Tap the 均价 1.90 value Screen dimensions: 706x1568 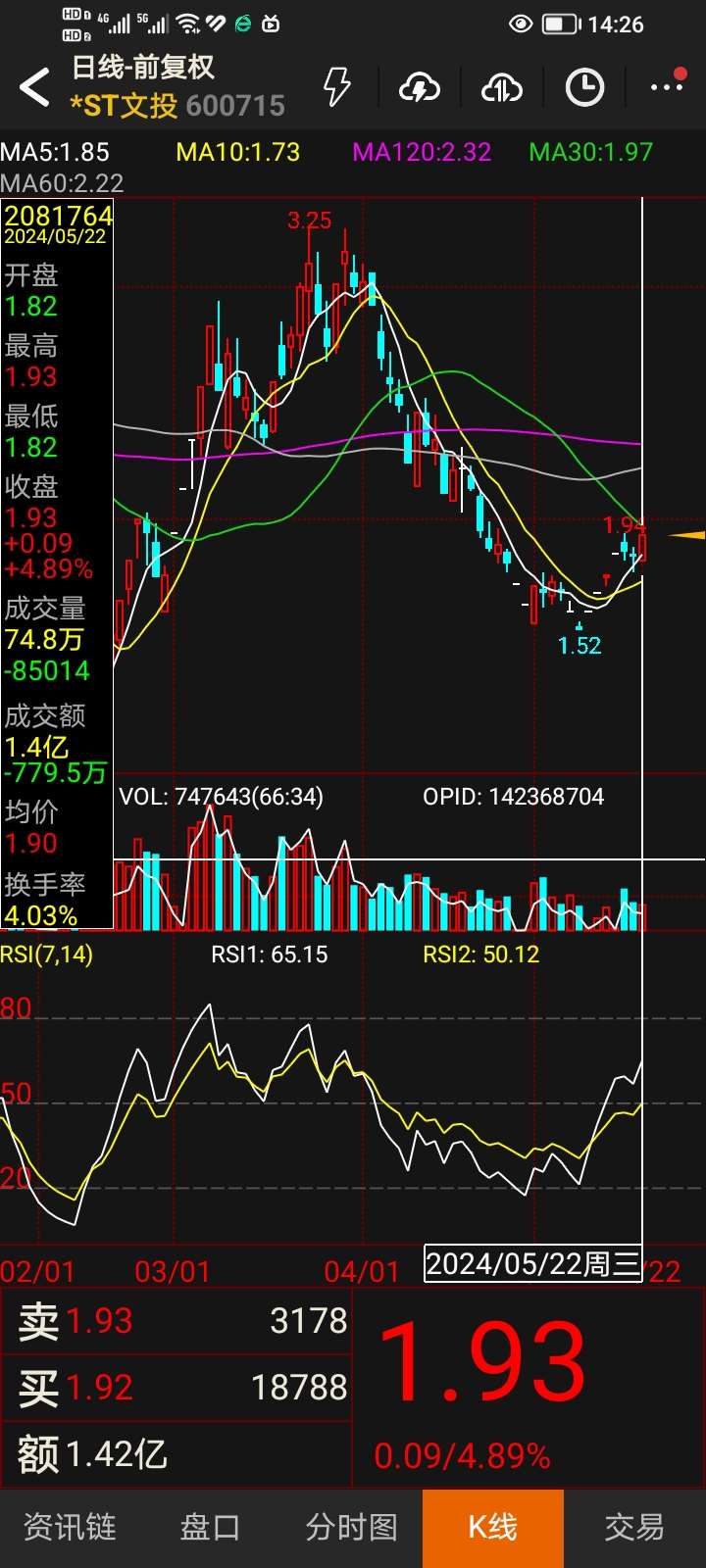point(31,844)
